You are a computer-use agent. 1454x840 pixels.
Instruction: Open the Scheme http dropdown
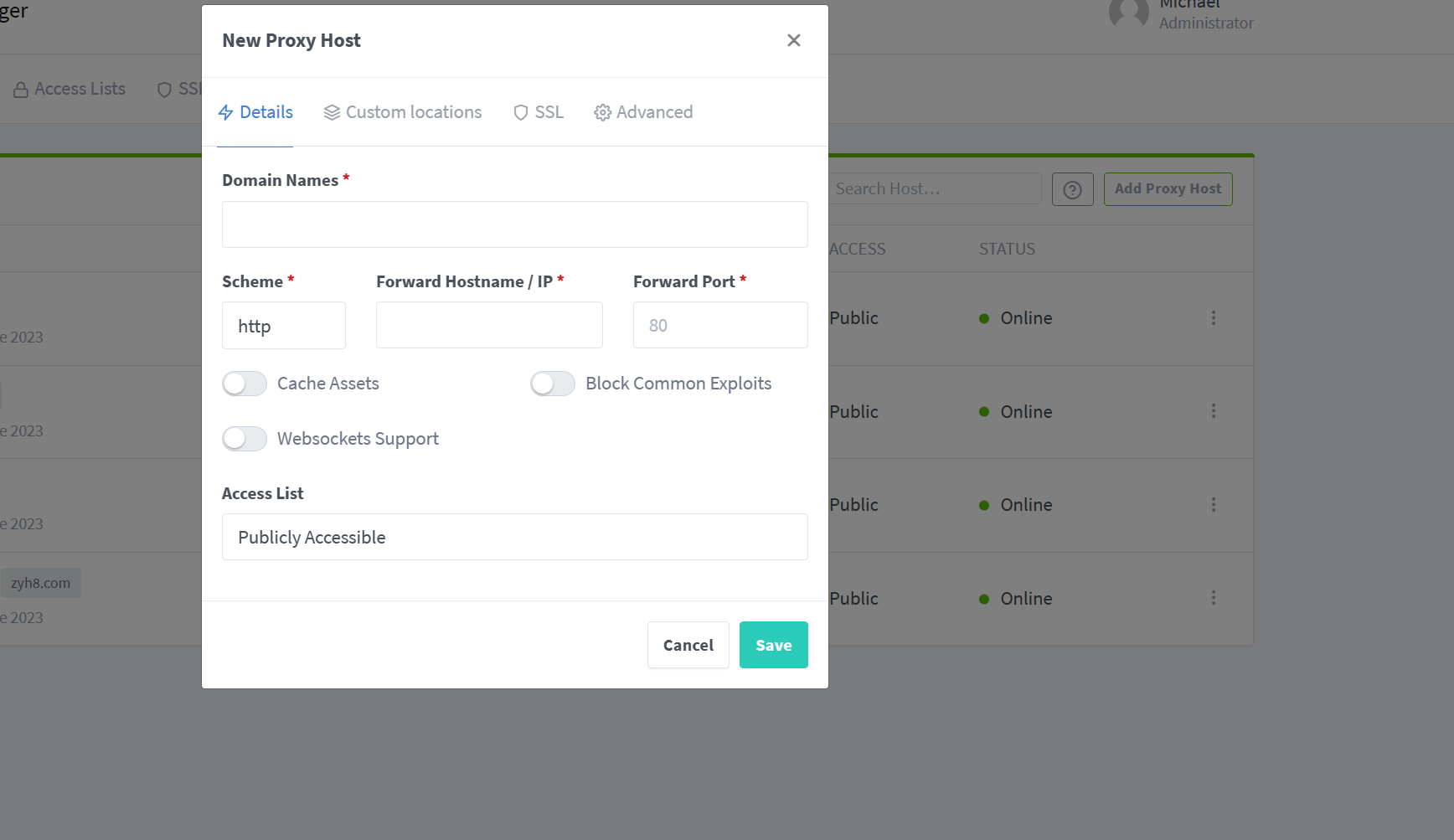[284, 325]
